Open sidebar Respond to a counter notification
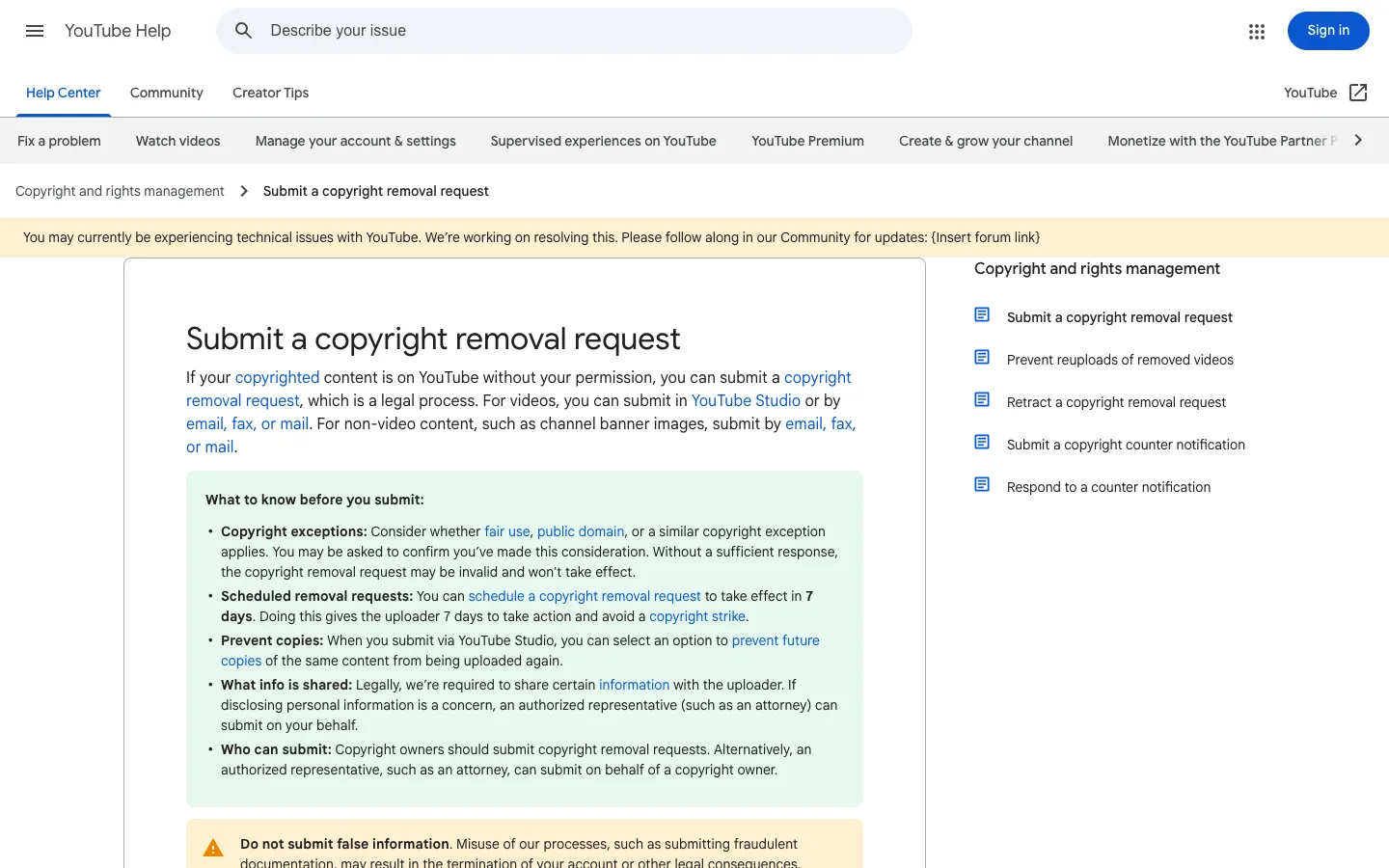This screenshot has width=1389, height=868. 1108,487
